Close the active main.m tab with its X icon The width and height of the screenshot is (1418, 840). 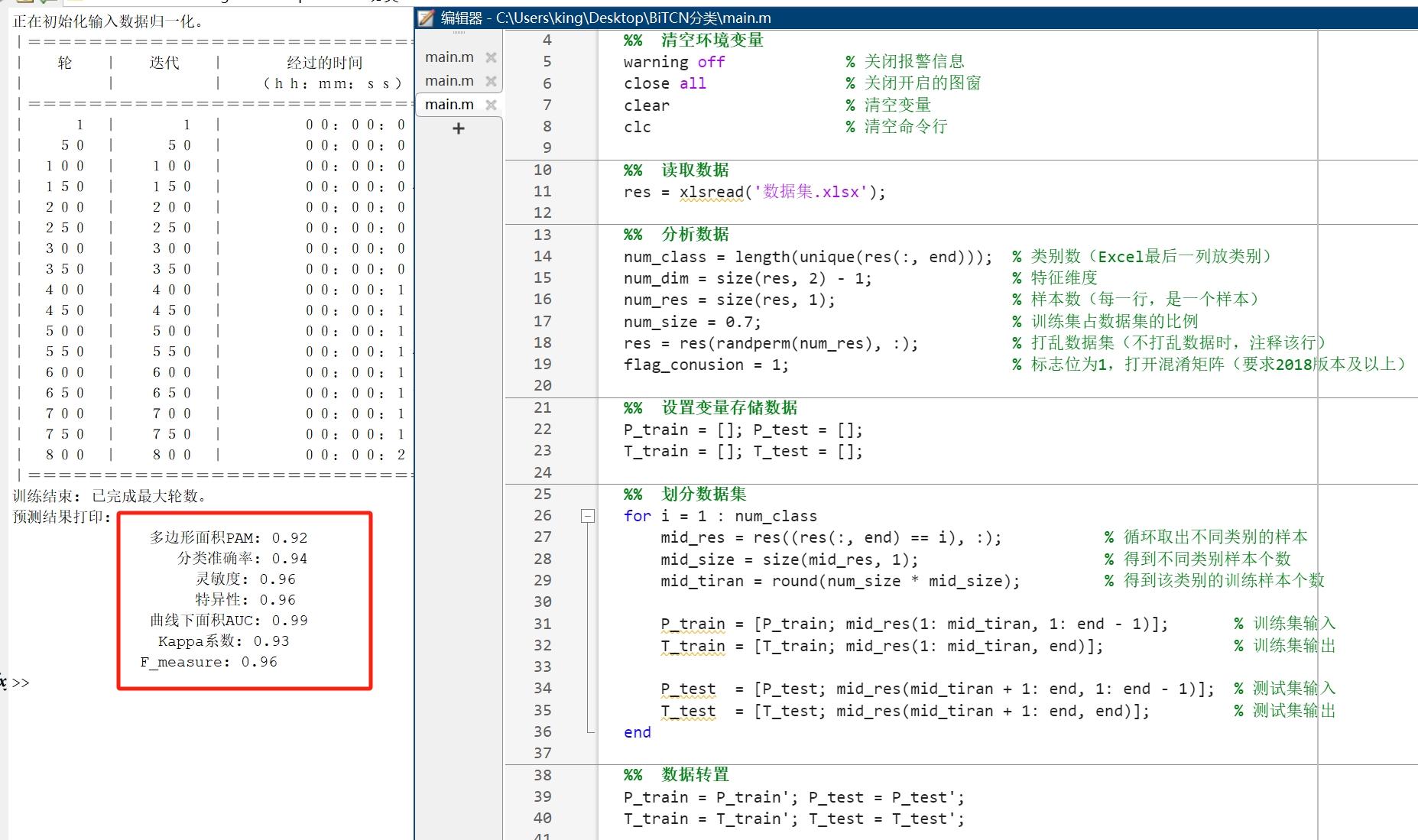point(492,105)
